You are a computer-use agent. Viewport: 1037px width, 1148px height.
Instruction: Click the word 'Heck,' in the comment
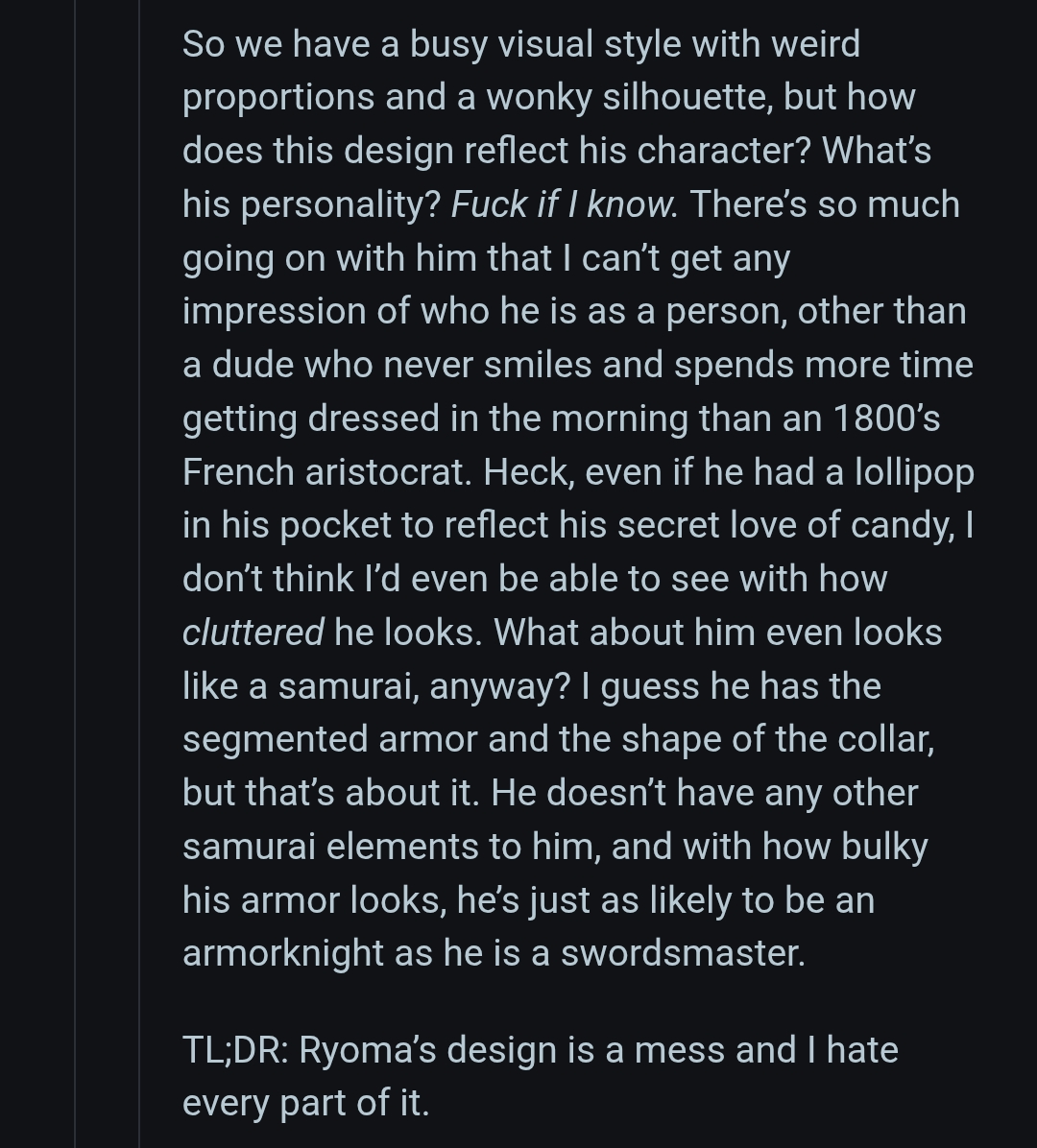(x=529, y=472)
